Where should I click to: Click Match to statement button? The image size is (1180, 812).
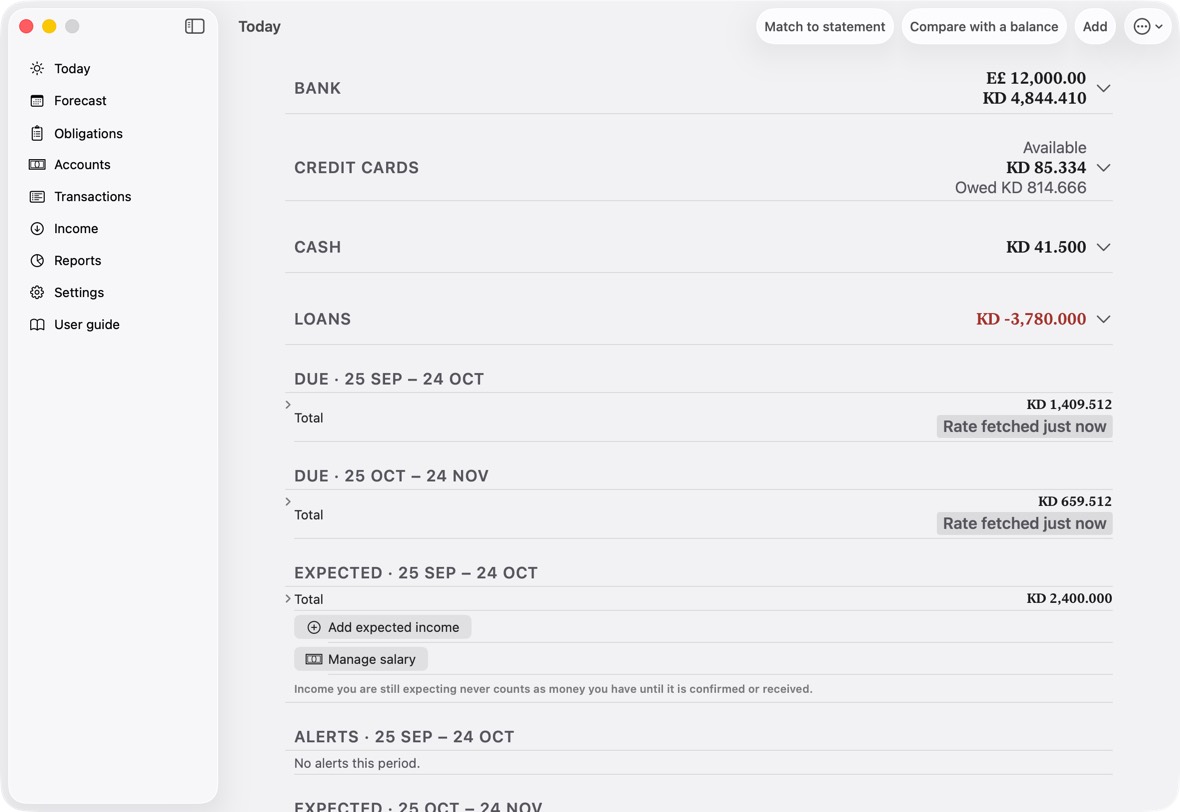825,26
